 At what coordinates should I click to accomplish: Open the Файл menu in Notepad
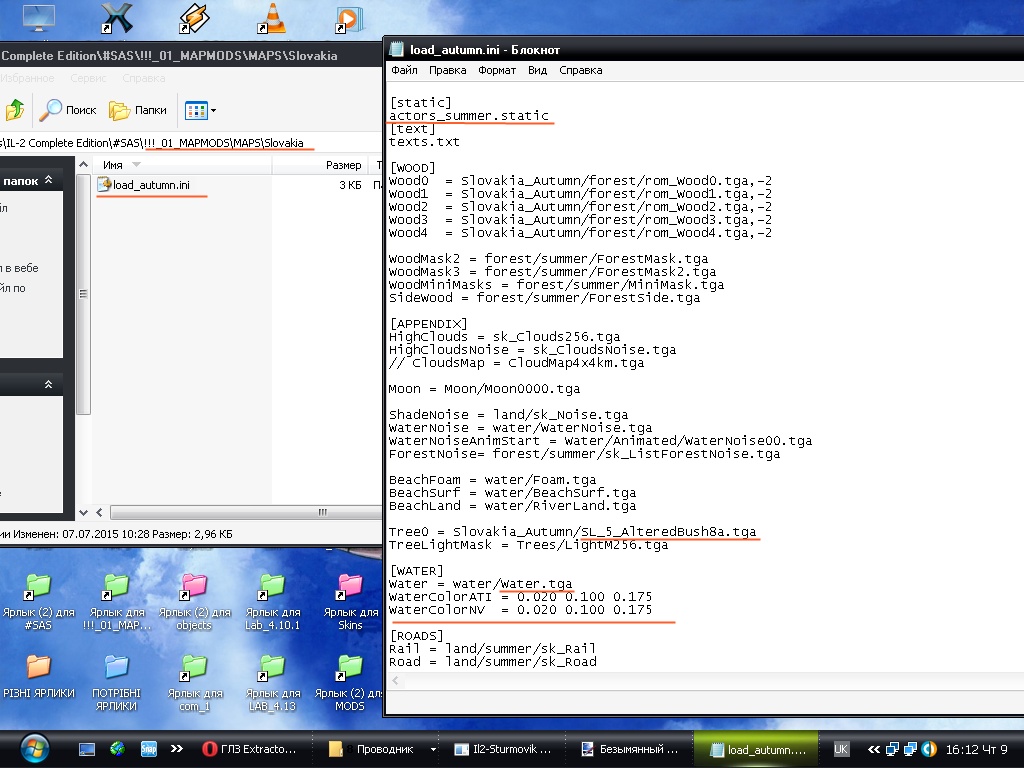point(404,71)
